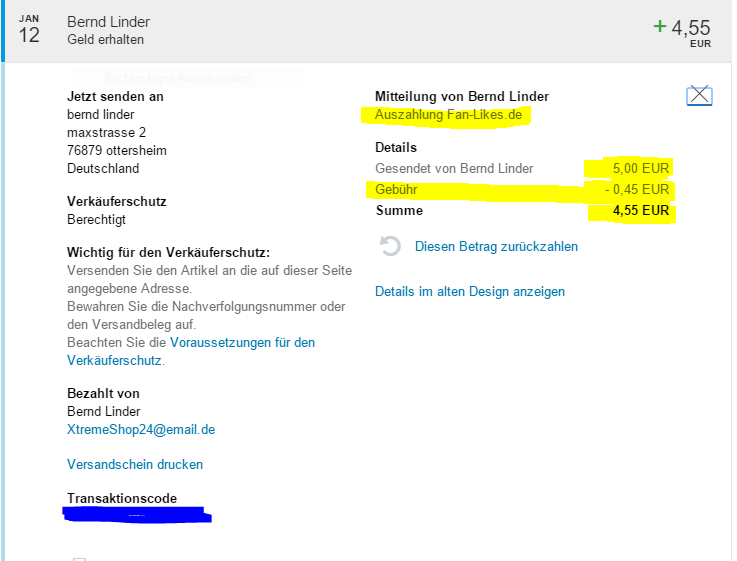Click the highlighted 'Auszahlung Fan-Likes.de' message

[448, 116]
